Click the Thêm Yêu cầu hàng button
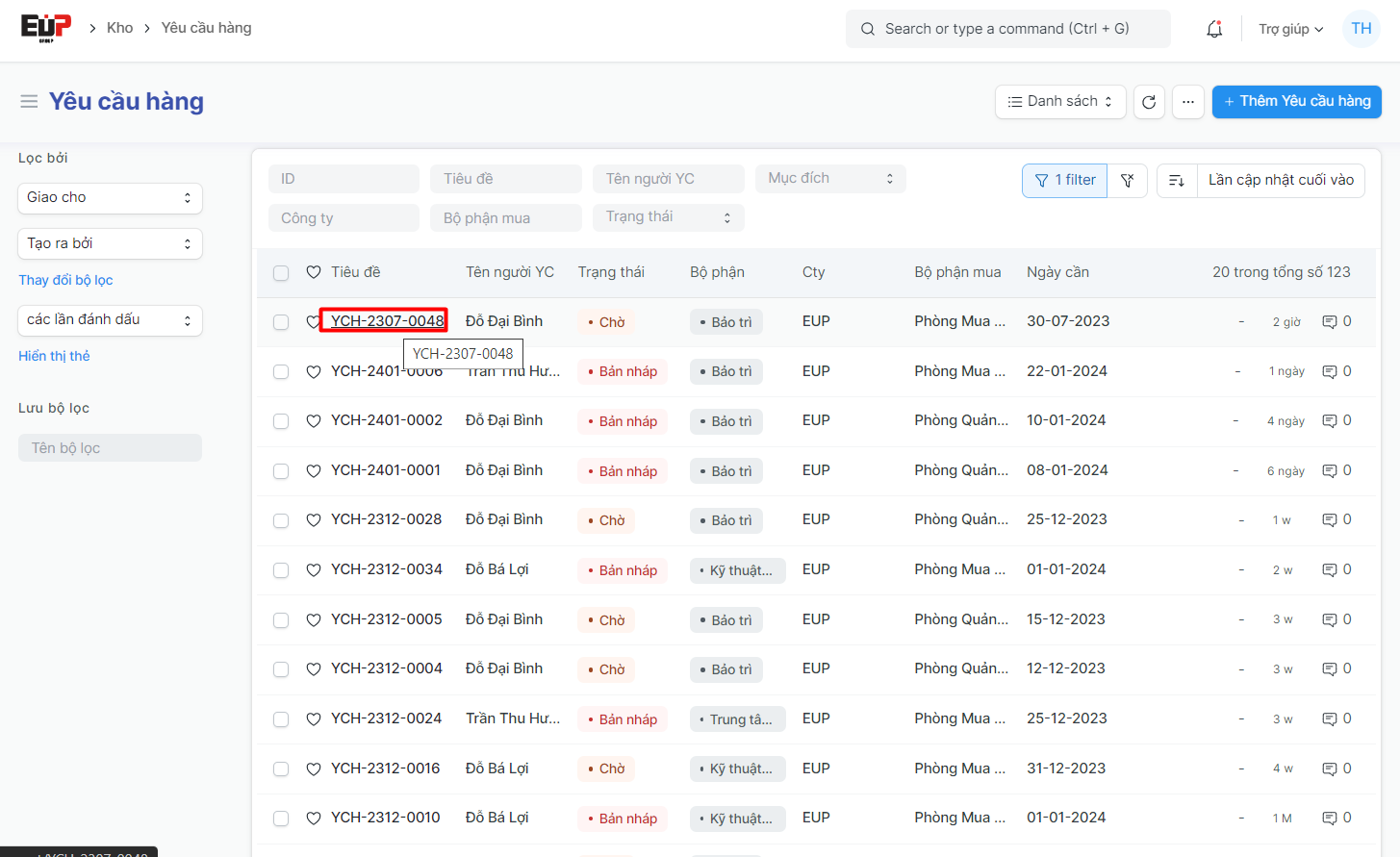 click(1296, 102)
